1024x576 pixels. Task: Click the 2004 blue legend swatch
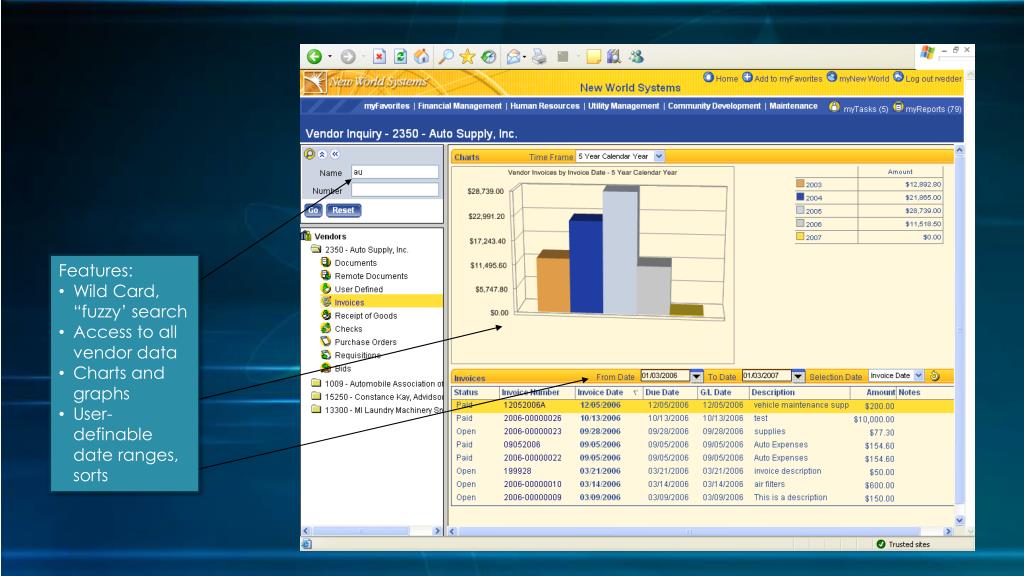click(x=800, y=197)
